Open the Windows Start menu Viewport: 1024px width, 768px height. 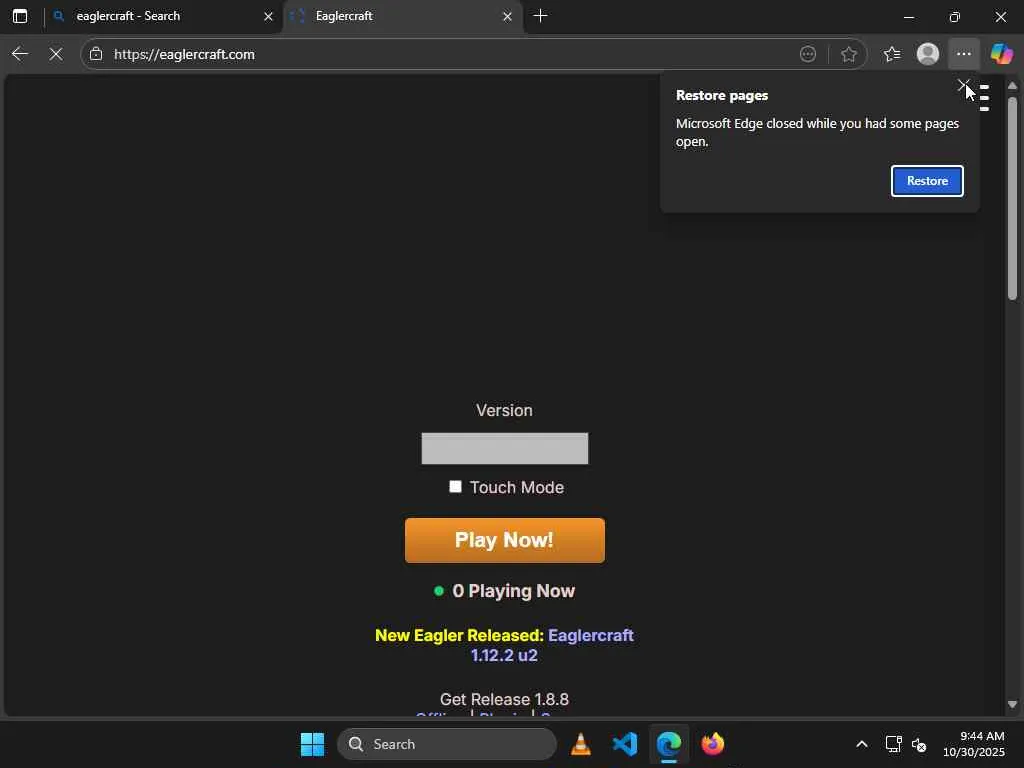pyautogui.click(x=312, y=744)
